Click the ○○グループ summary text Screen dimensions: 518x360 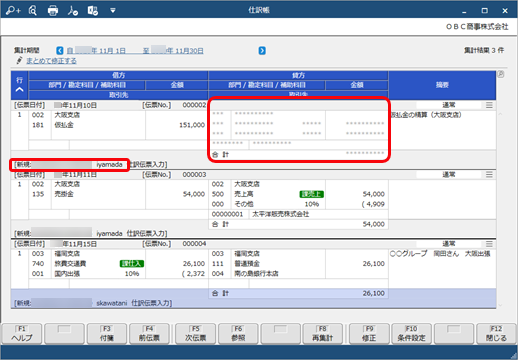coord(440,254)
